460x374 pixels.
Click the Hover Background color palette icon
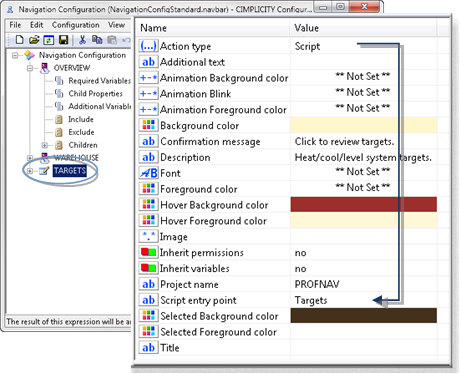[148, 205]
